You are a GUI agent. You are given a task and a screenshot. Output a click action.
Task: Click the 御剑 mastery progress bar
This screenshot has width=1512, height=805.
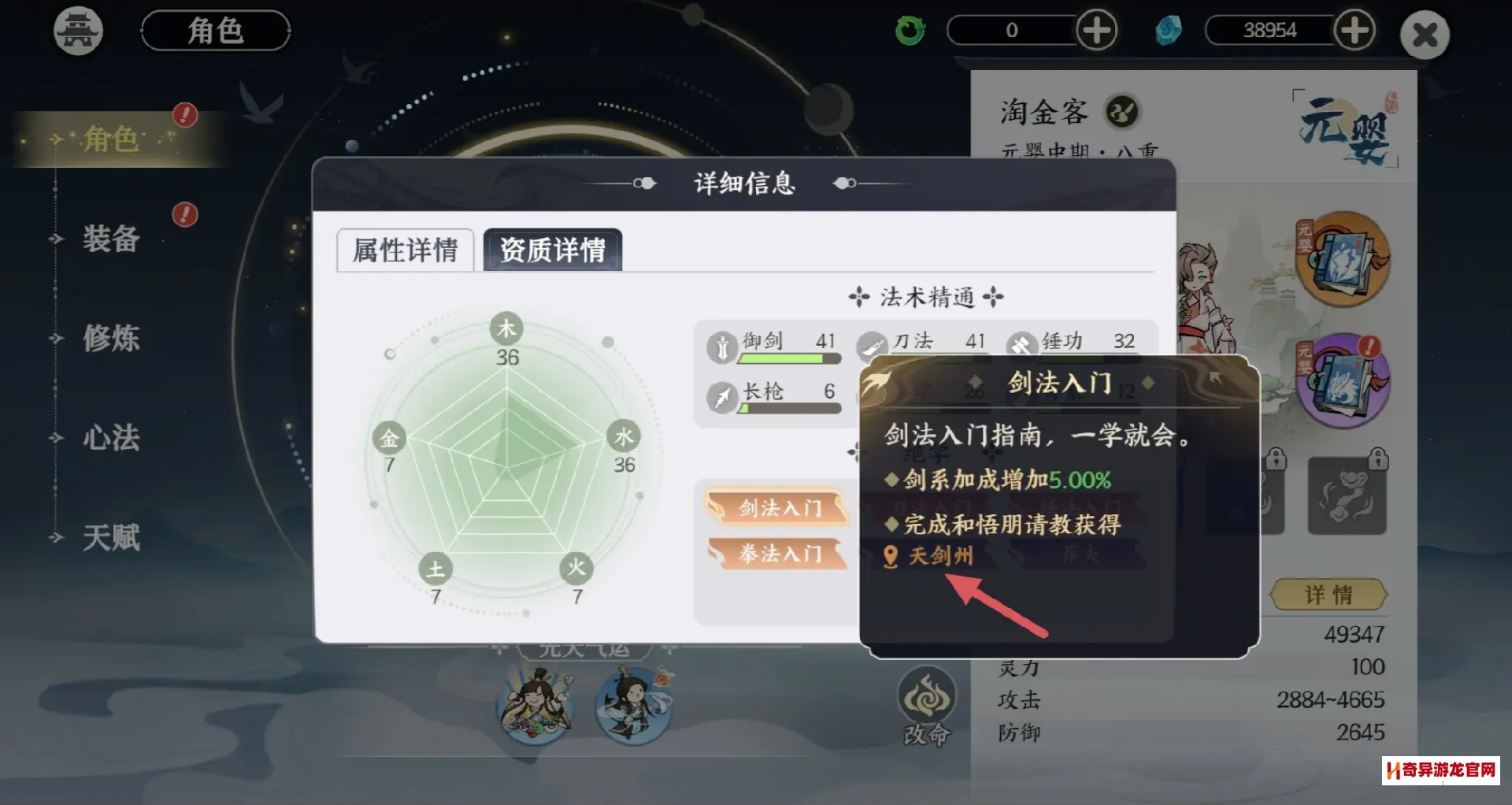tap(790, 358)
